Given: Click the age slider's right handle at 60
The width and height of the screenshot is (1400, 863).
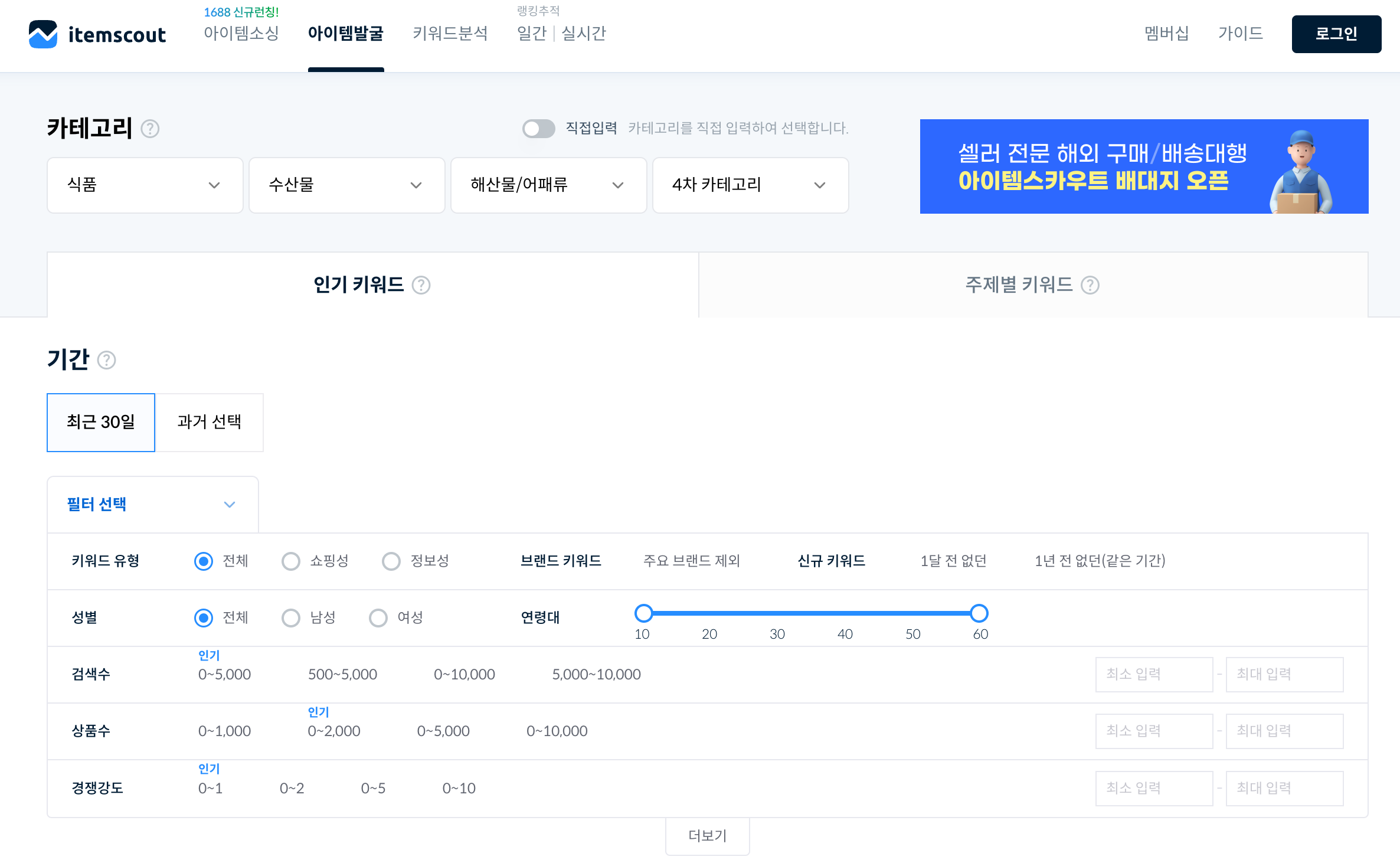Looking at the screenshot, I should pos(979,613).
